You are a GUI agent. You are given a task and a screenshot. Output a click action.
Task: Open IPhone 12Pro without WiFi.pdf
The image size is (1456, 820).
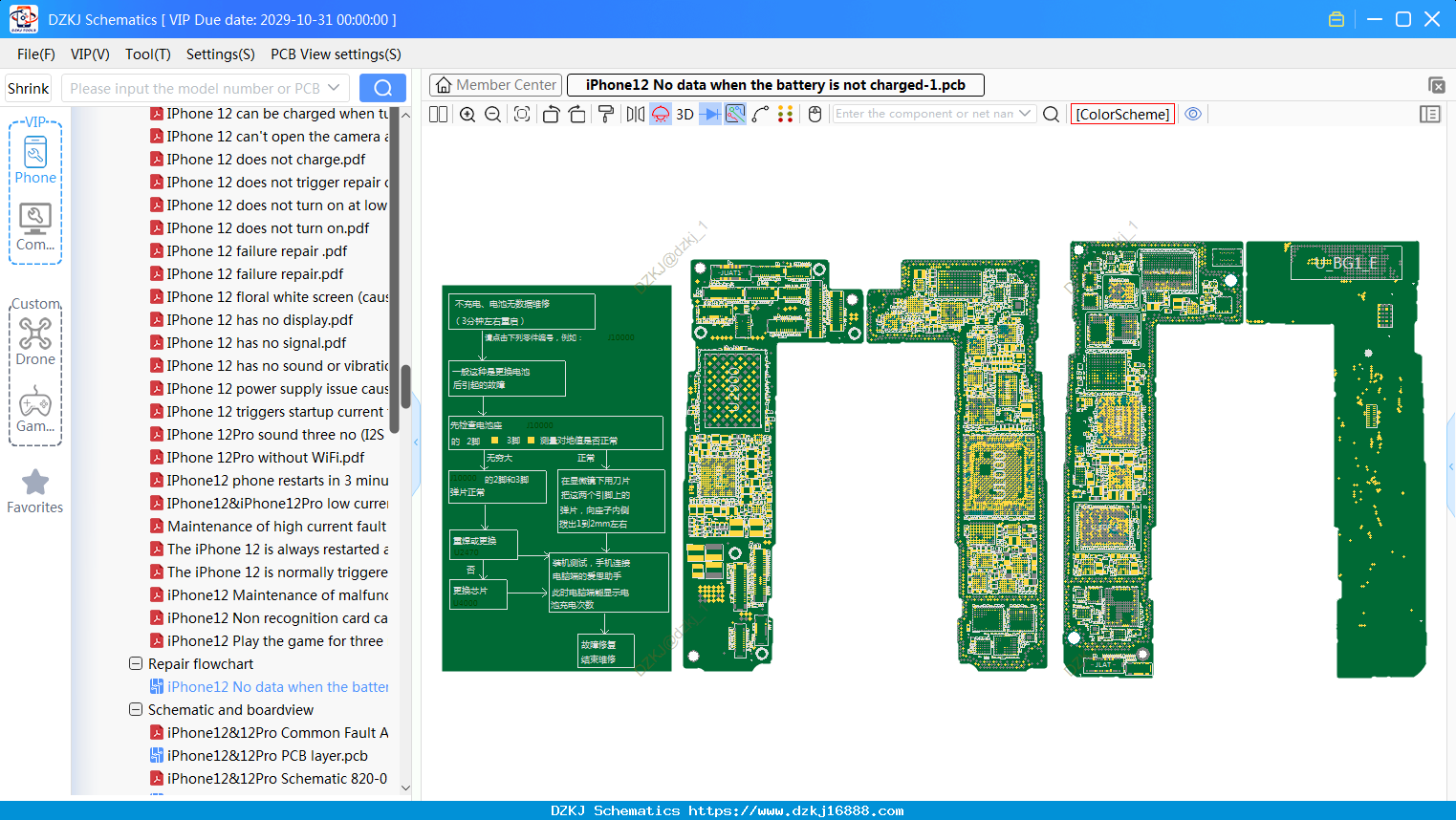click(x=257, y=458)
